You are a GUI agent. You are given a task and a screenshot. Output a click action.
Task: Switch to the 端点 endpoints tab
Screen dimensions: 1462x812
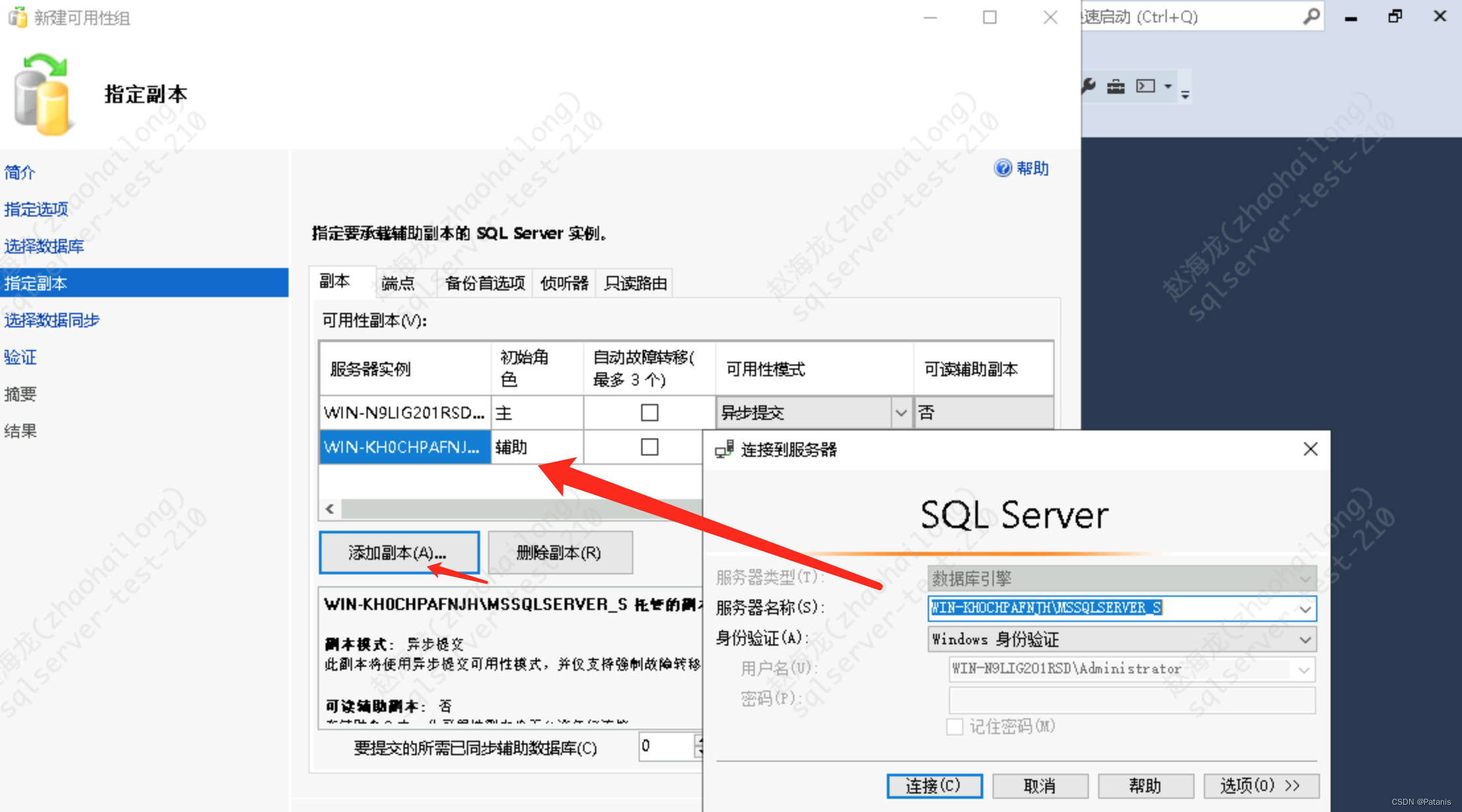pos(398,283)
